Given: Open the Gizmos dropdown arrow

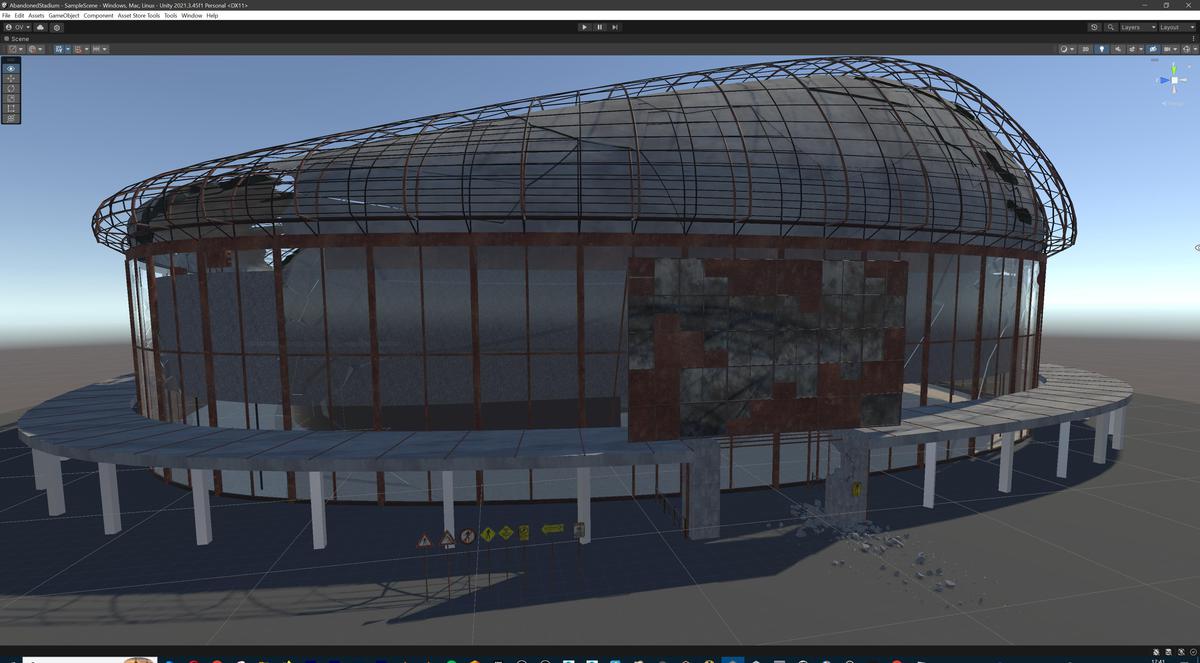Looking at the screenshot, I should (1175, 48).
